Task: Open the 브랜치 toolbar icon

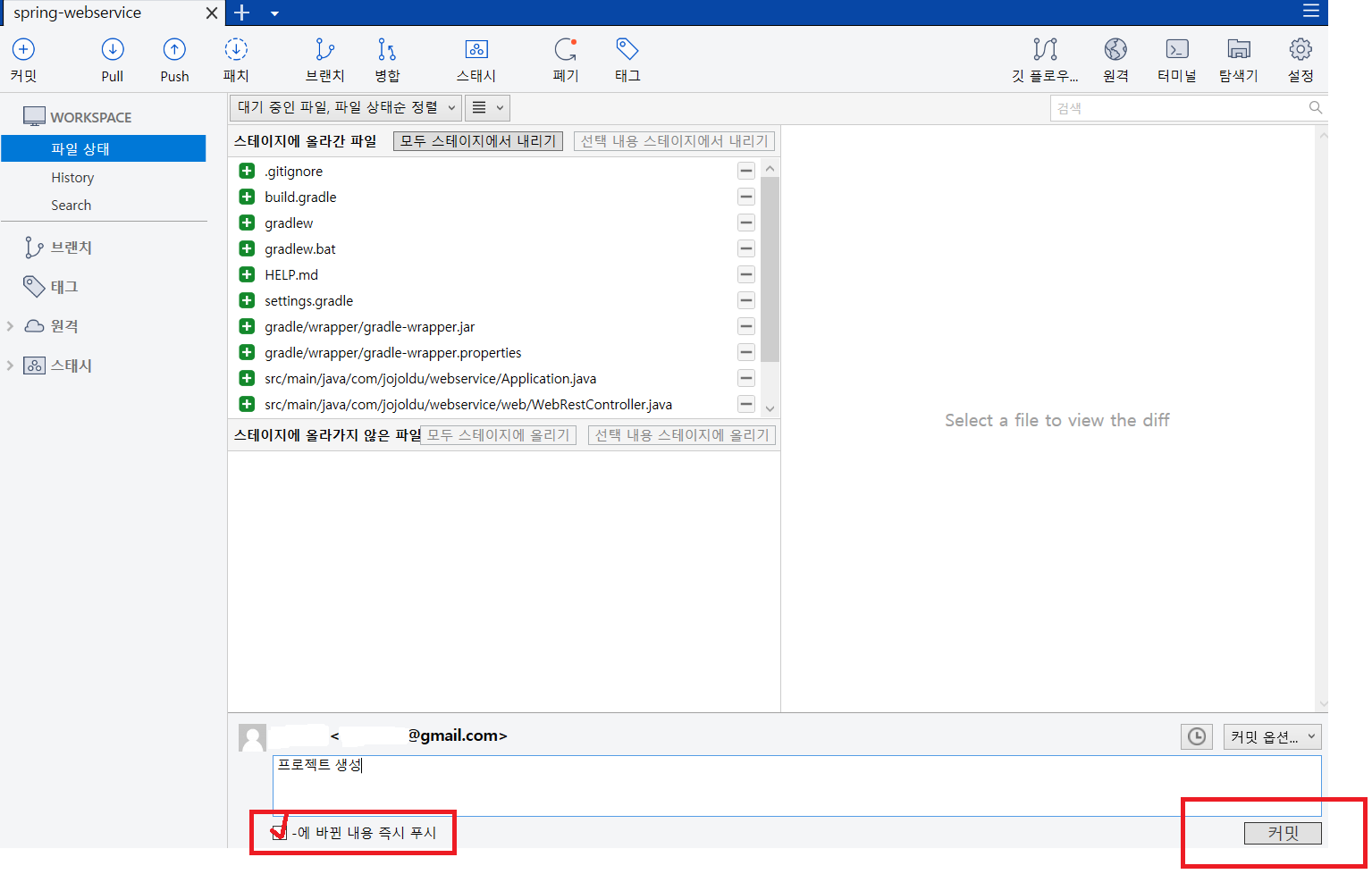Action: coord(324,60)
